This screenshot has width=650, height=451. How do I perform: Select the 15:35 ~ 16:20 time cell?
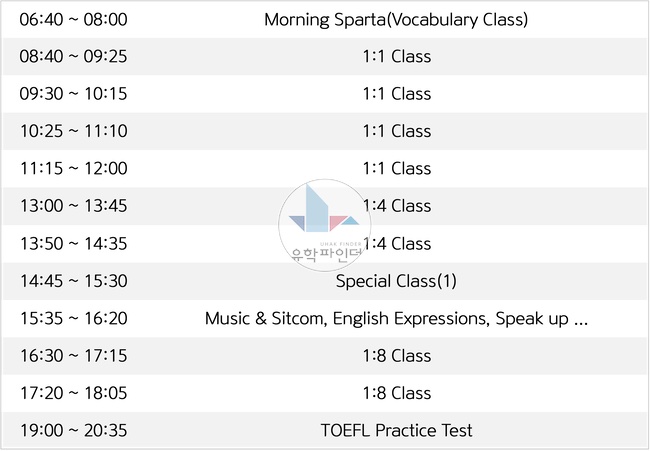(74, 319)
